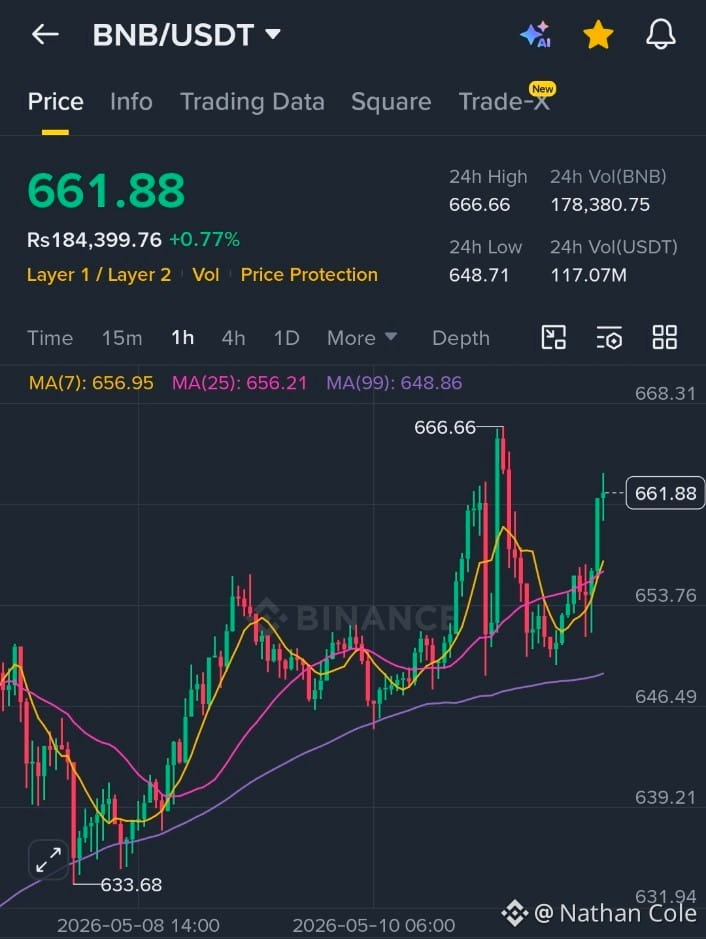Tap the Layer 1 / Layer 2 tag
This screenshot has height=939, width=706.
pyautogui.click(x=99, y=275)
